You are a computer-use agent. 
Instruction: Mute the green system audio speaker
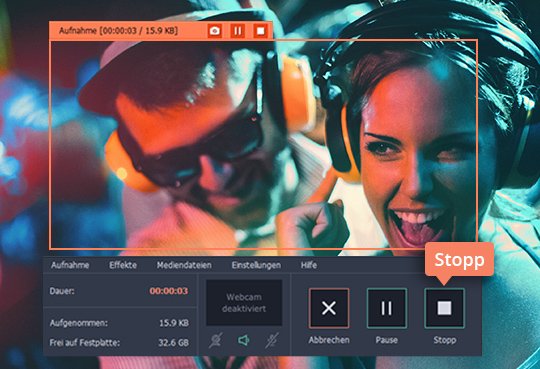244,340
